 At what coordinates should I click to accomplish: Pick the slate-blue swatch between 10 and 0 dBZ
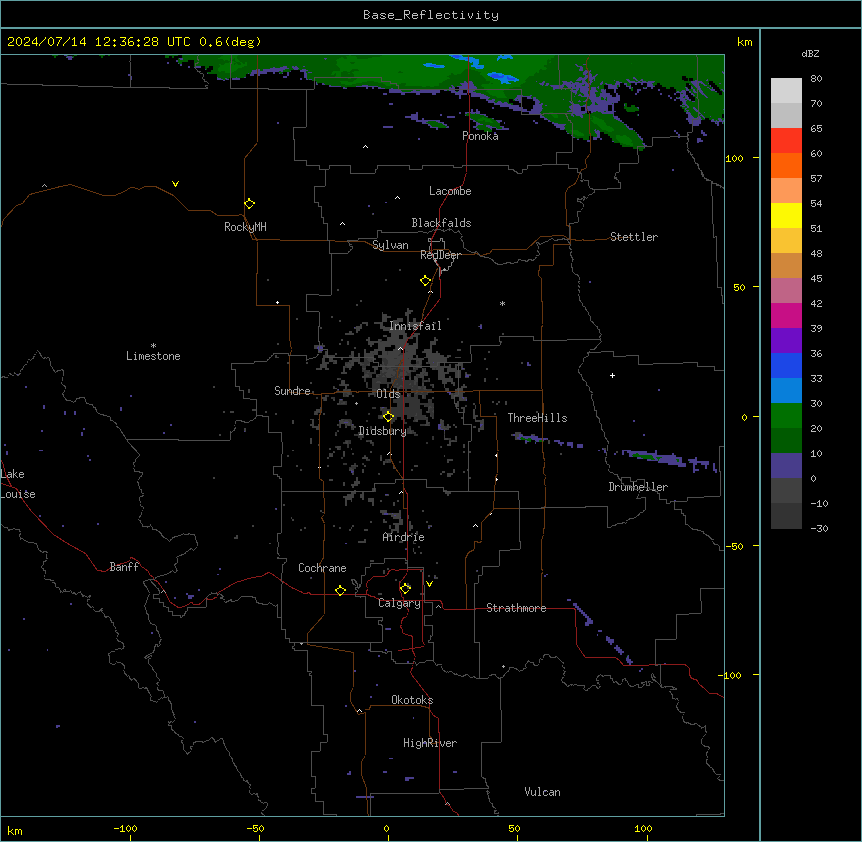pyautogui.click(x=786, y=466)
